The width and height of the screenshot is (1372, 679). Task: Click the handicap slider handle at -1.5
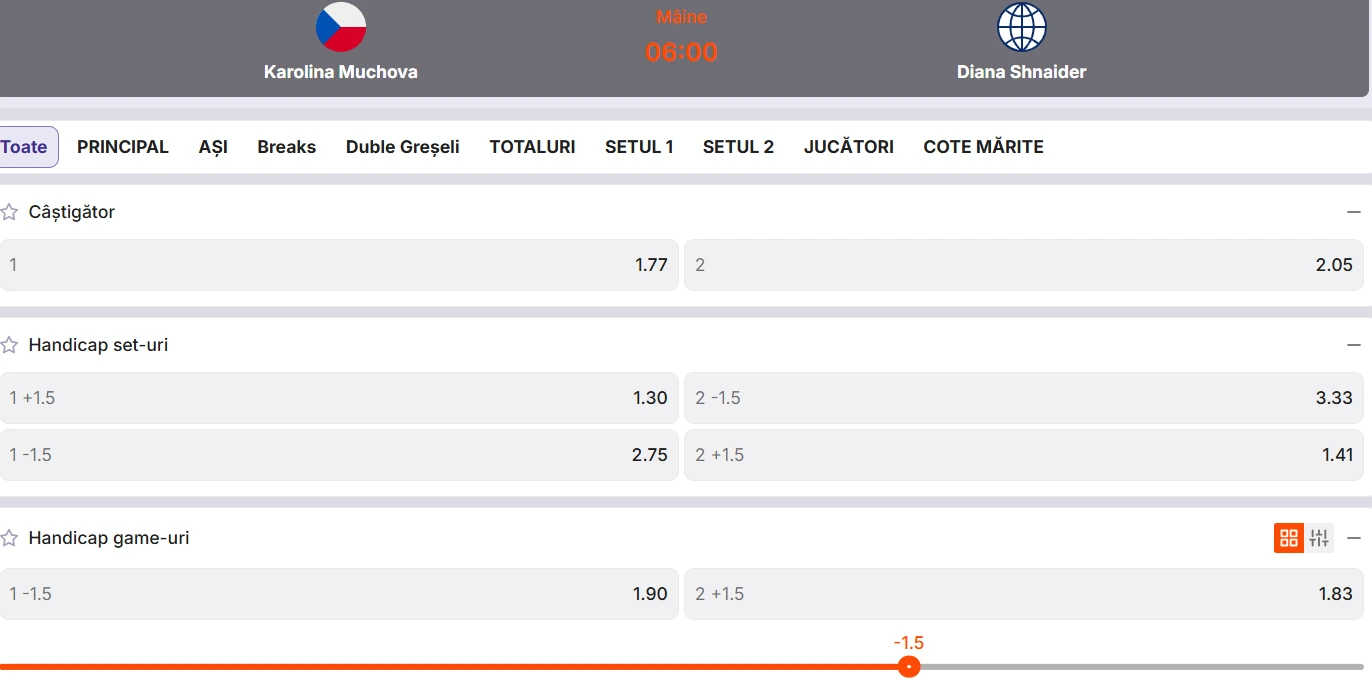point(908,666)
